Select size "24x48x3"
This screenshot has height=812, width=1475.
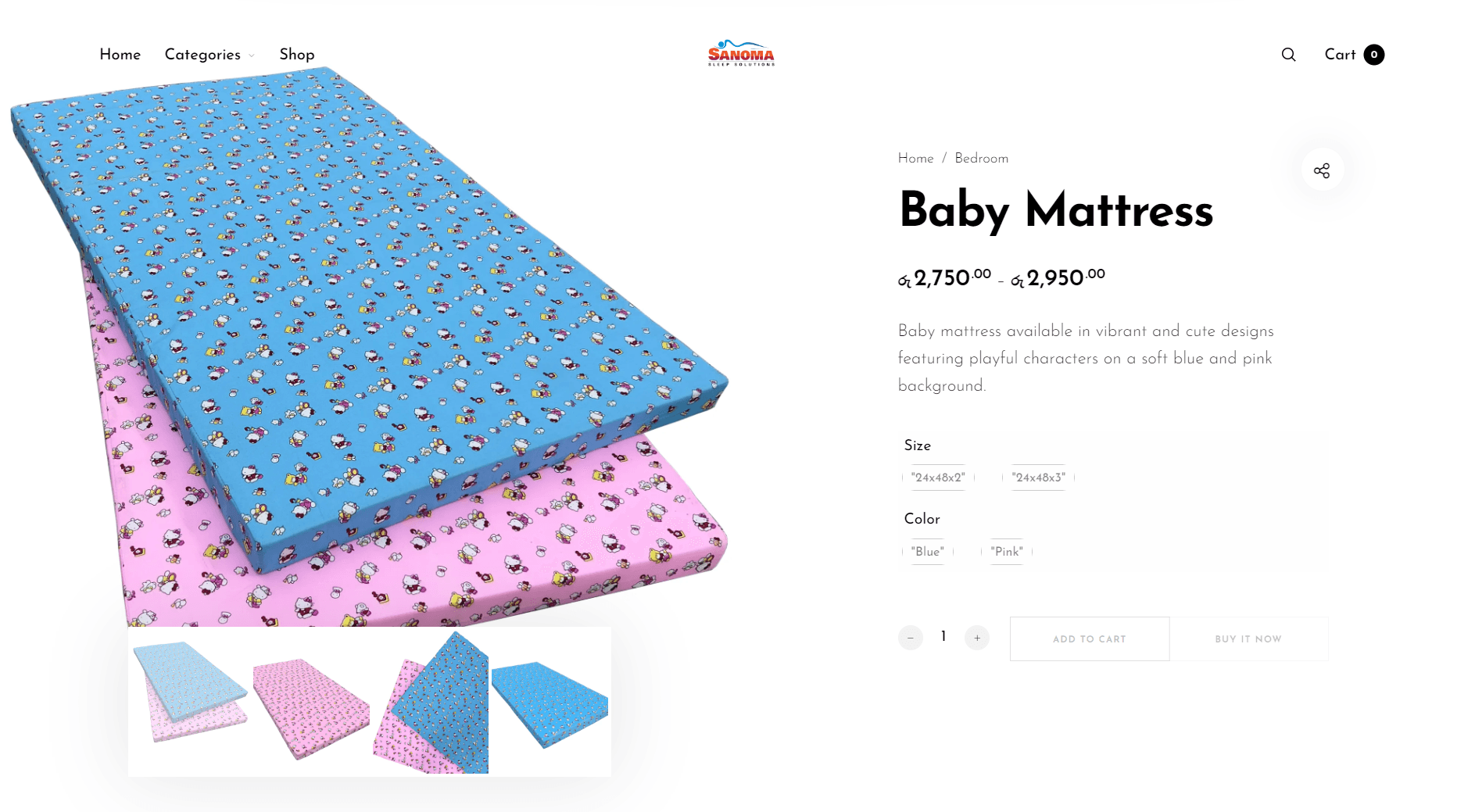[1039, 477]
